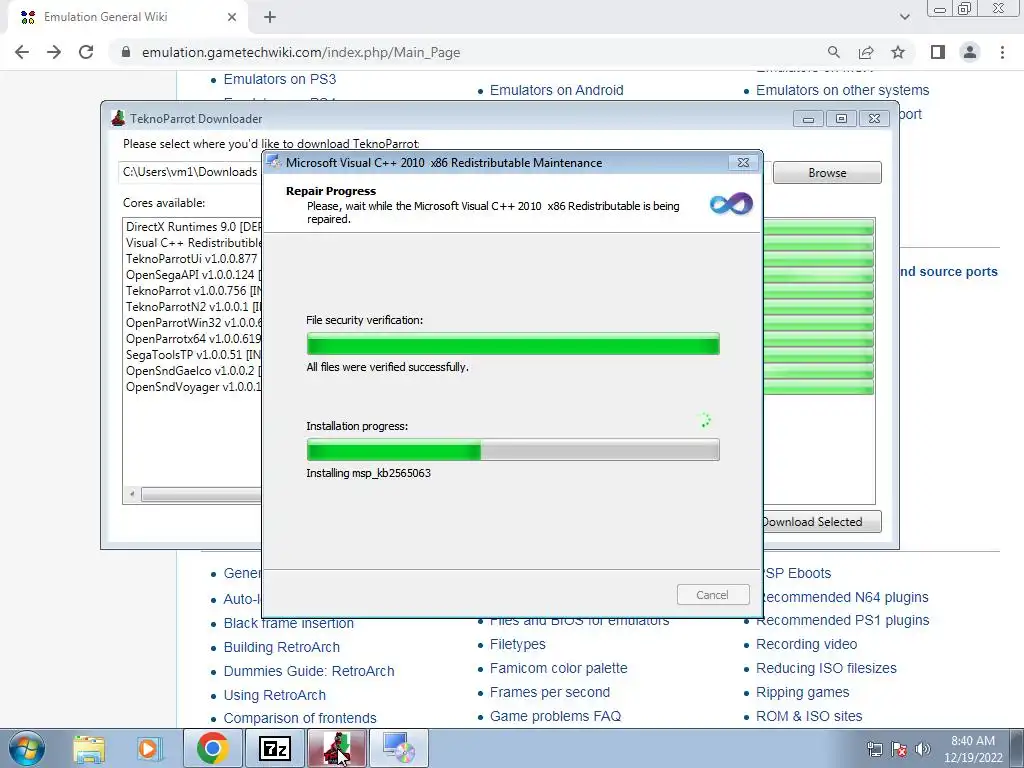
Task: Open Game problems FAQ link
Action: [x=555, y=716]
